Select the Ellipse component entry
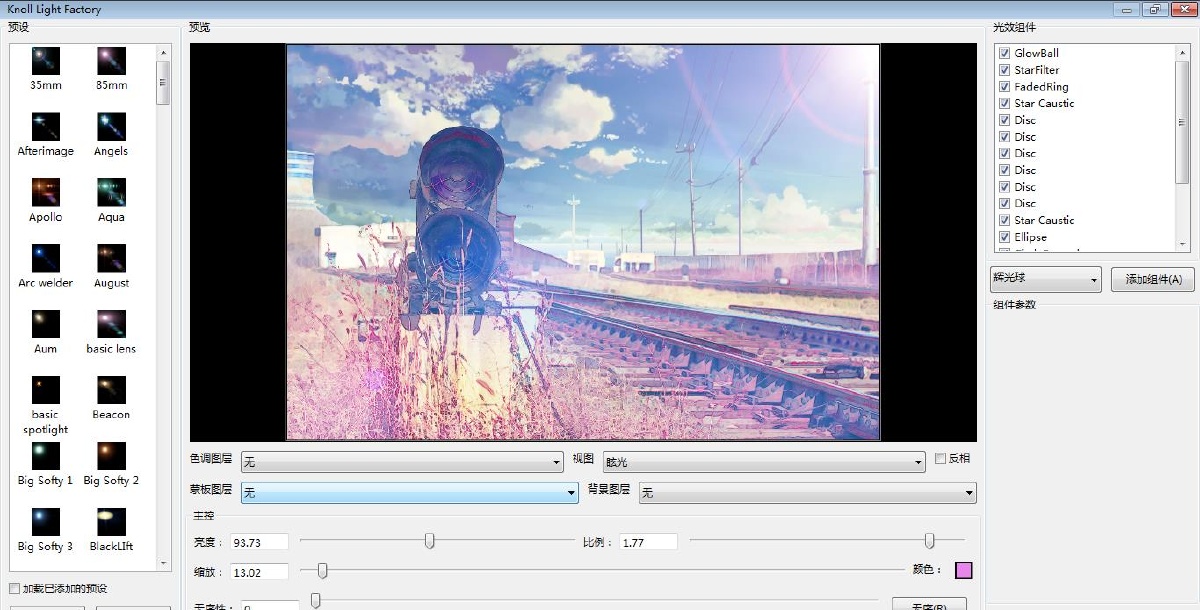Viewport: 1200px width, 610px height. pyautogui.click(x=1030, y=237)
